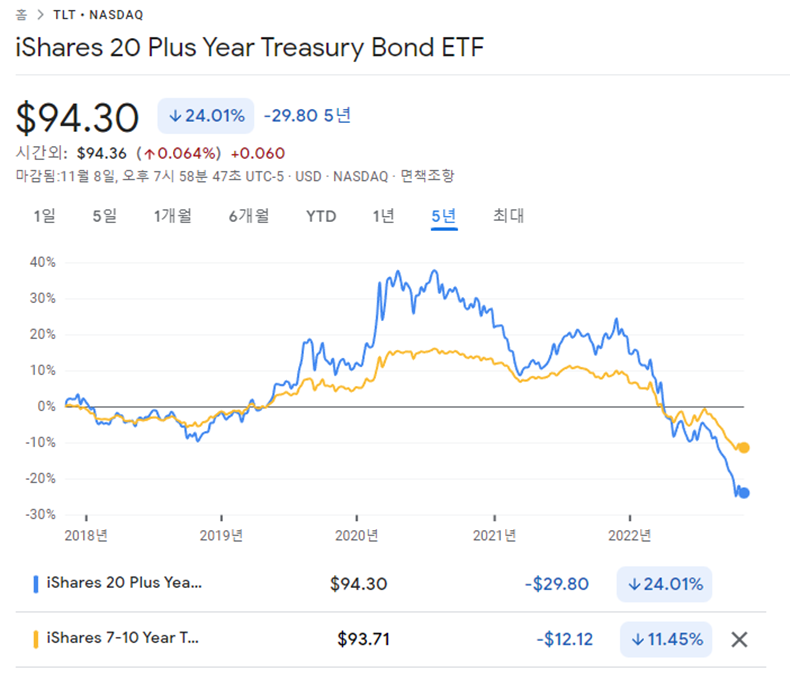This screenshot has width=790, height=679.
Task: Select the 1일 time range tab
Action: click(44, 216)
